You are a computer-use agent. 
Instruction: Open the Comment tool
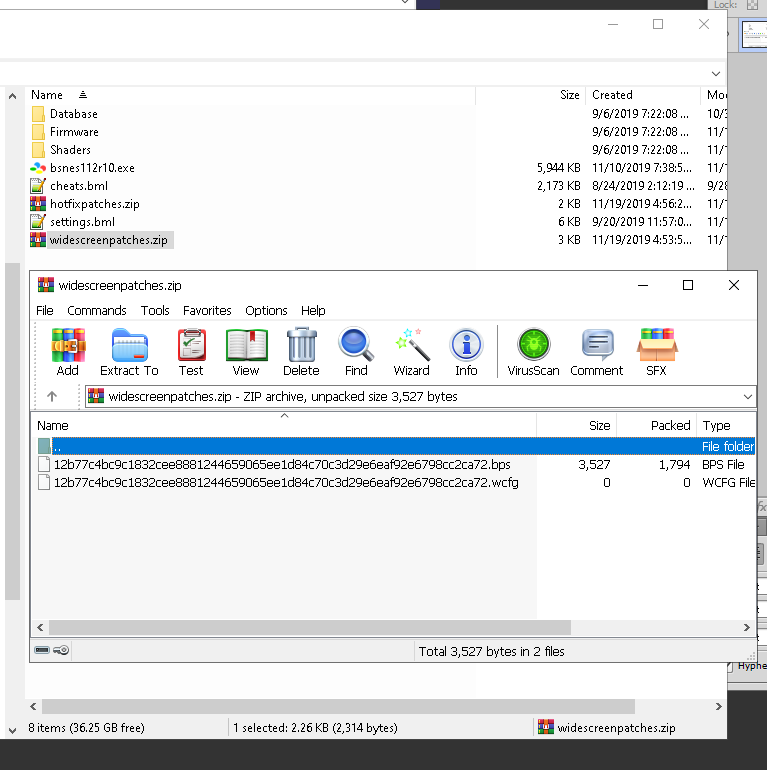click(x=597, y=344)
